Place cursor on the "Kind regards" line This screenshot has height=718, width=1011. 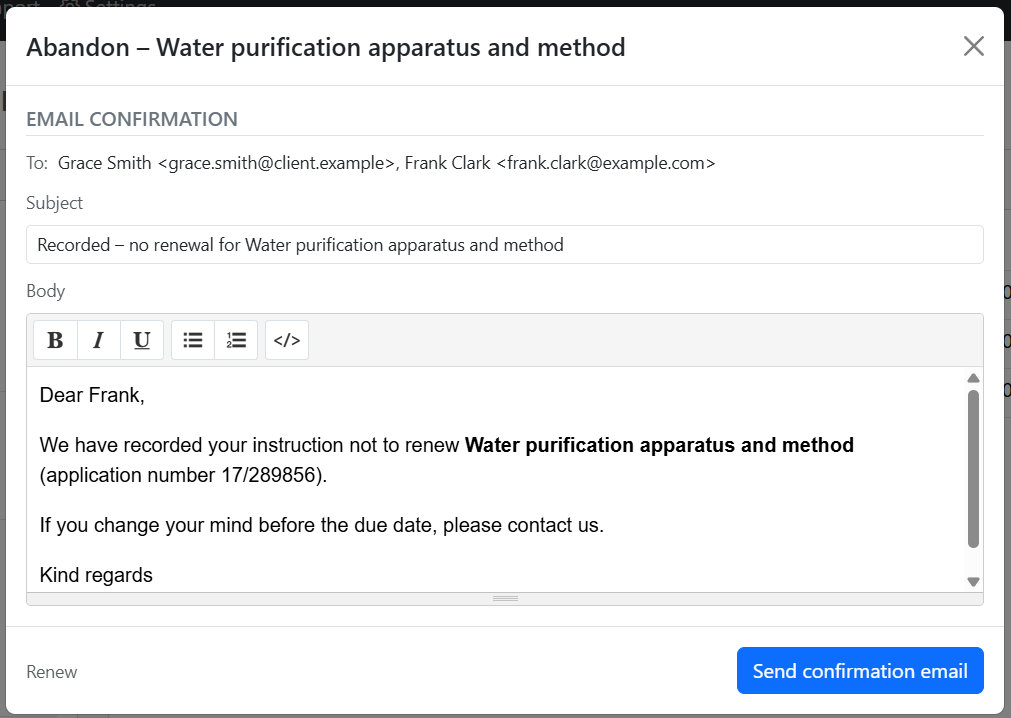(x=96, y=575)
